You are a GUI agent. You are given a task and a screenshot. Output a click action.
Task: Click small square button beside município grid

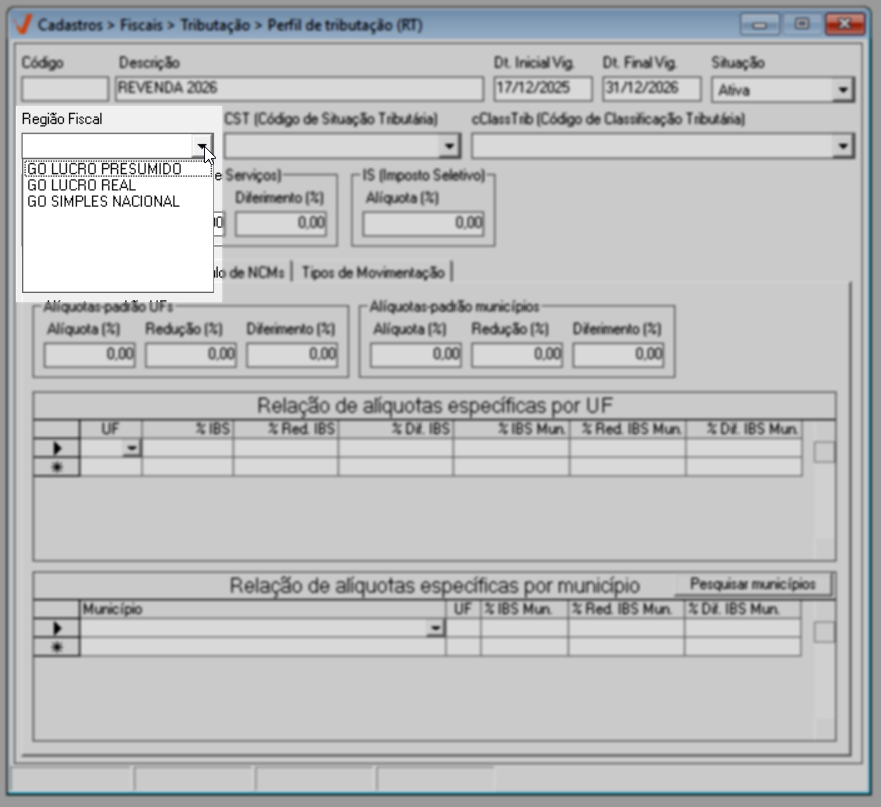[x=824, y=631]
